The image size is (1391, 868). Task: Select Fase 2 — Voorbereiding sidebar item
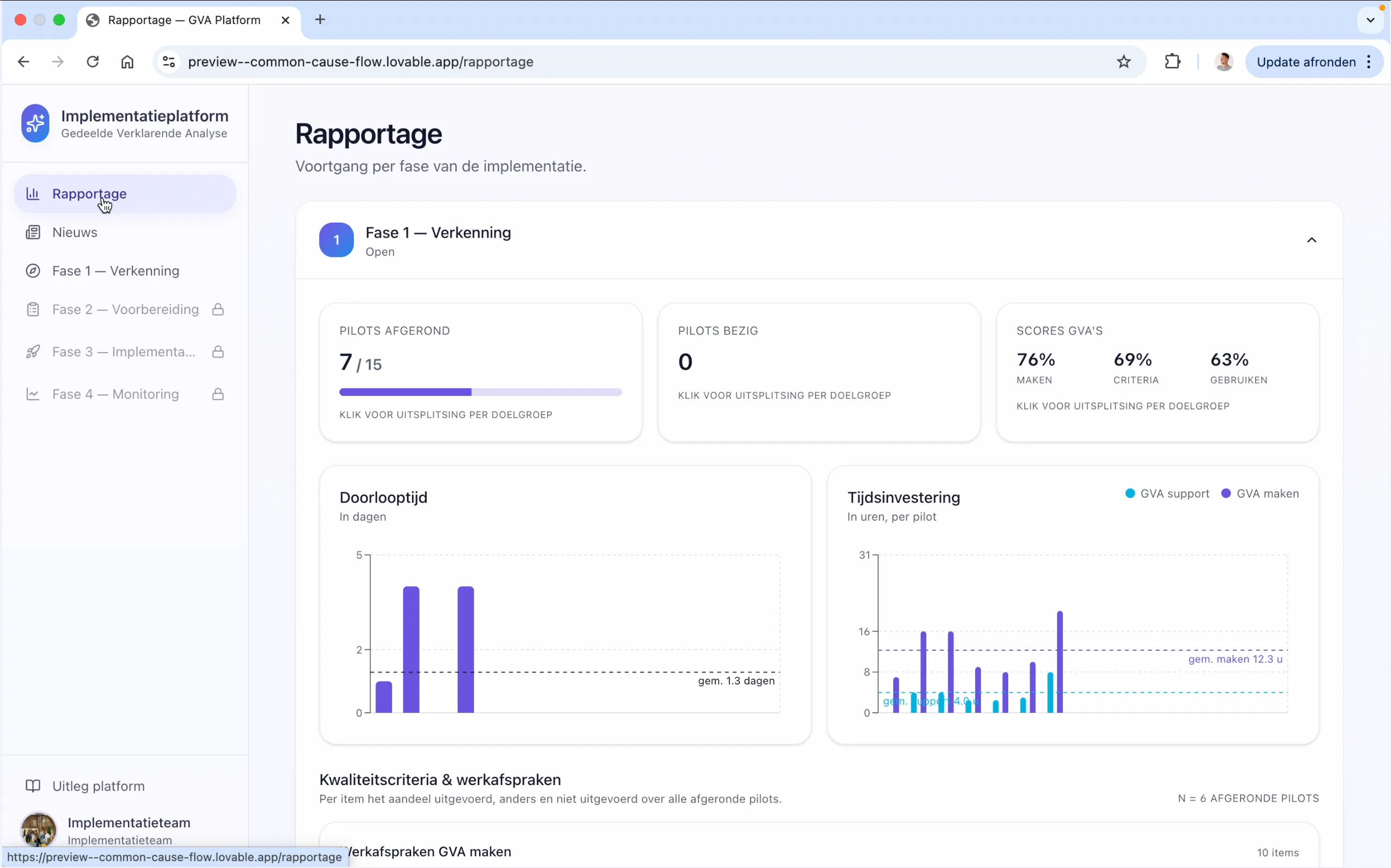click(125, 309)
